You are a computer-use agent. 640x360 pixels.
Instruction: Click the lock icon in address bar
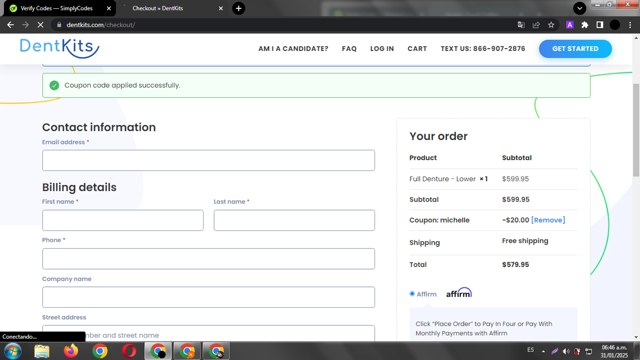[x=59, y=25]
